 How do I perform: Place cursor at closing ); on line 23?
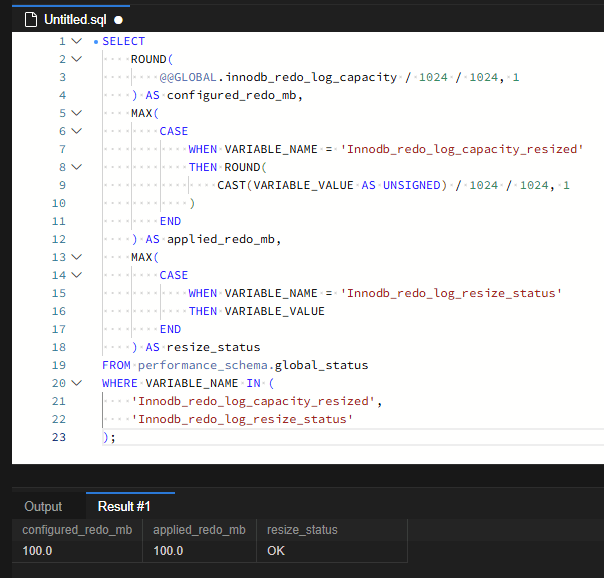(109, 437)
